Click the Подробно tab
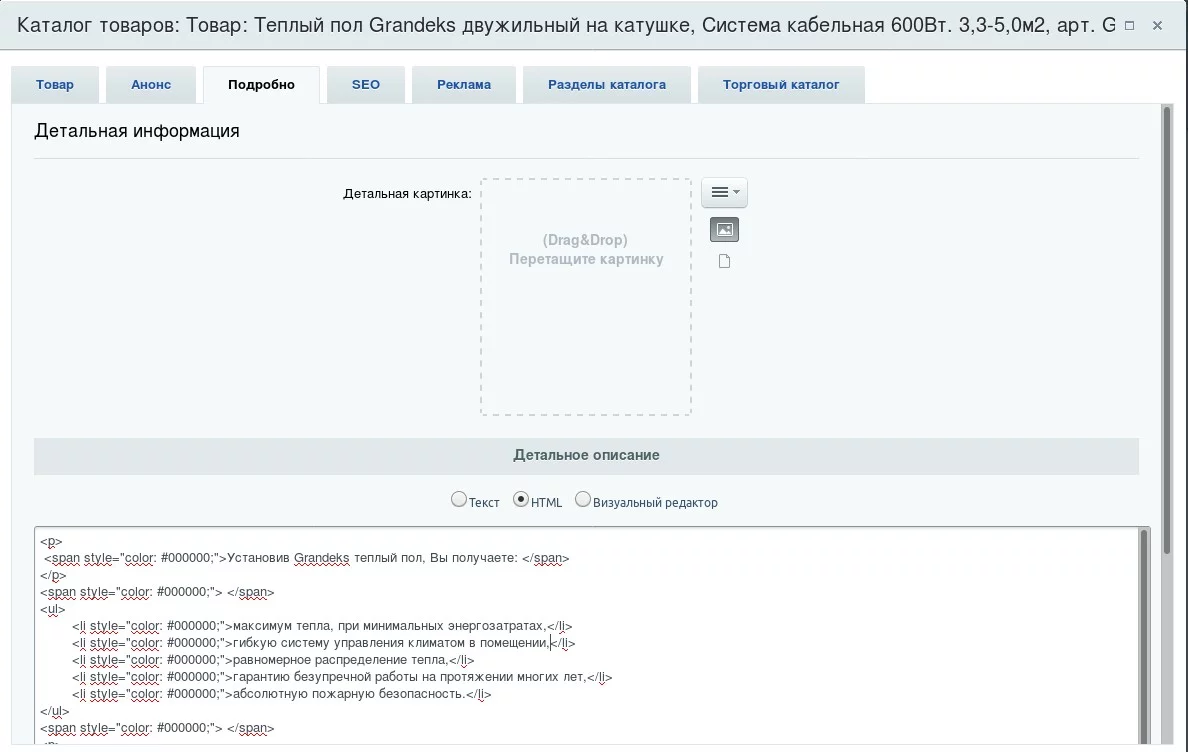Viewport: 1188px width, 752px height. click(261, 85)
